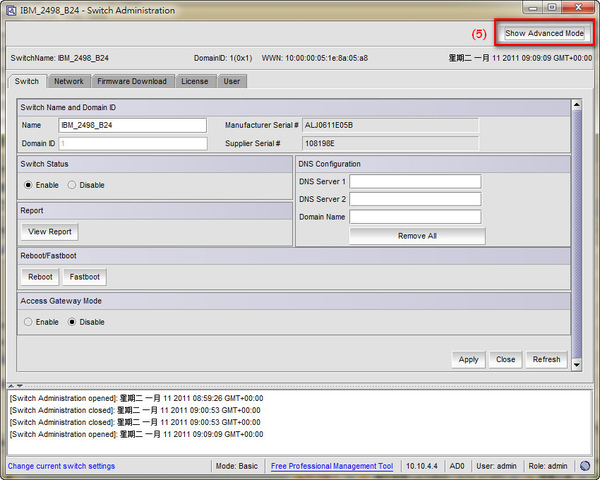Select Disable under Access Gateway Mode

[x=86, y=322]
